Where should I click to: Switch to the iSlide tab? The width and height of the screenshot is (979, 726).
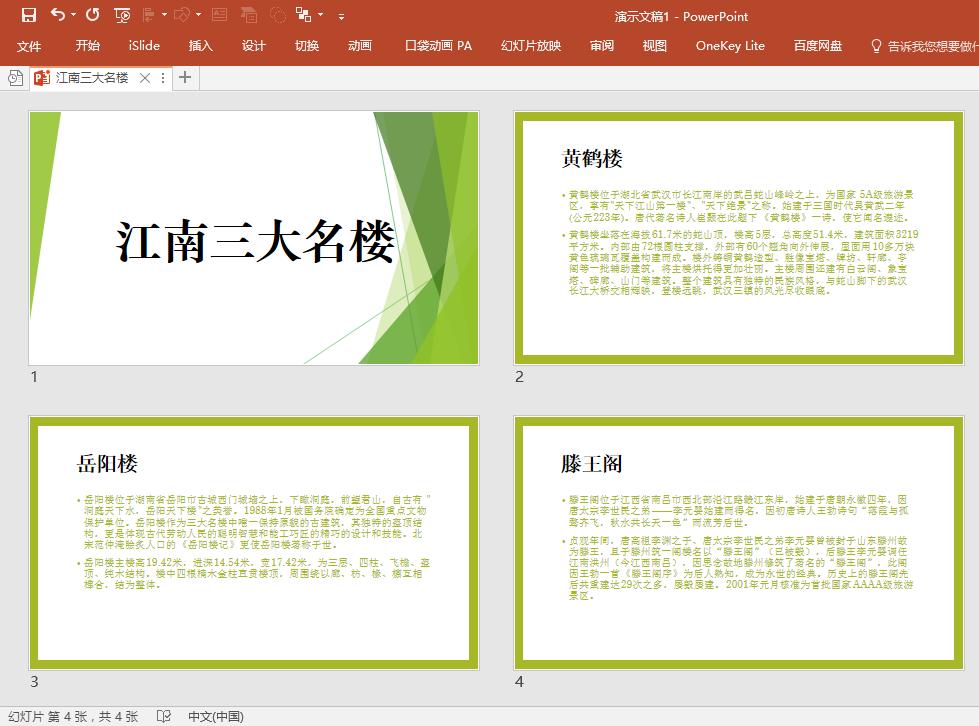[142, 45]
